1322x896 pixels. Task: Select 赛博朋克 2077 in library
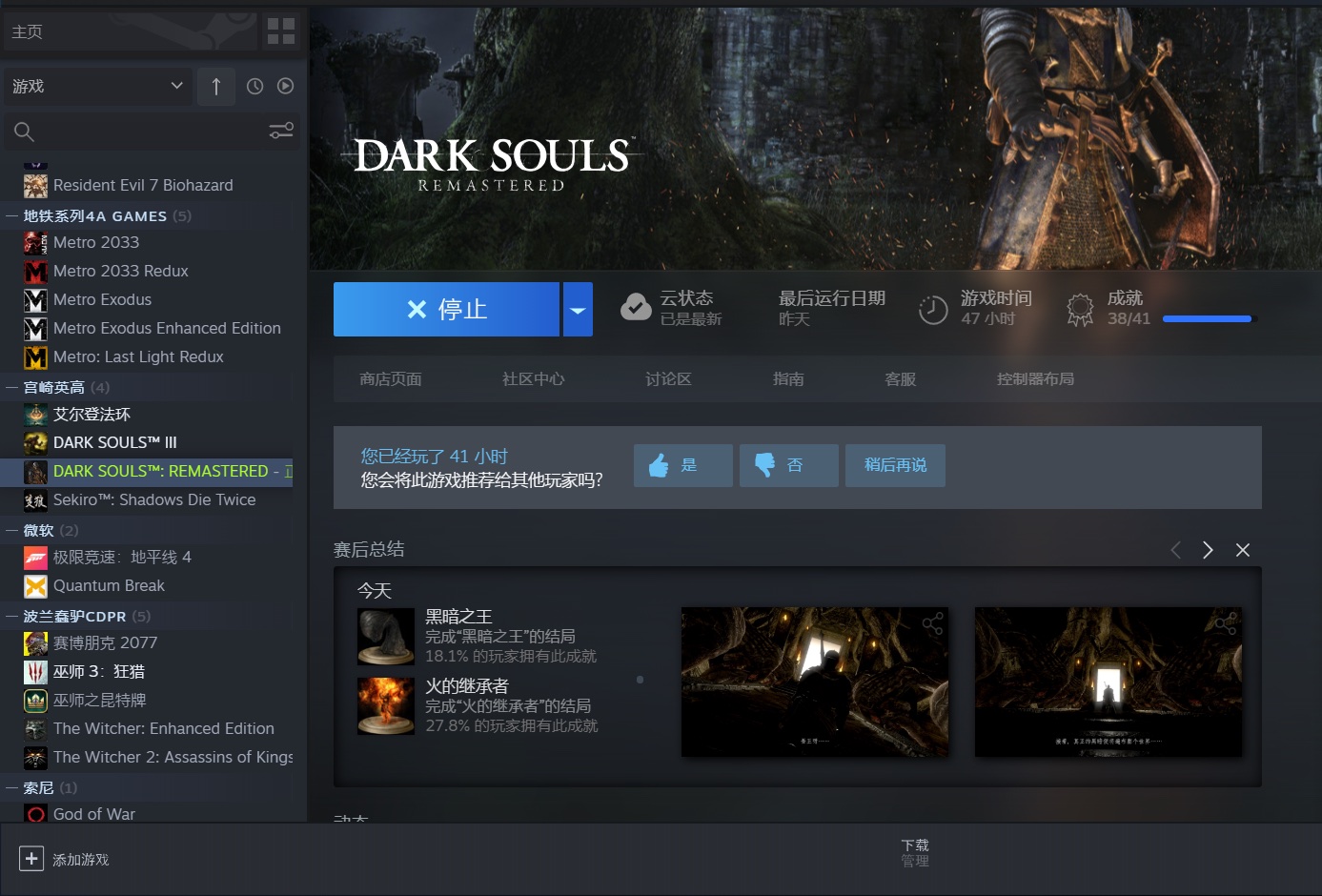105,642
